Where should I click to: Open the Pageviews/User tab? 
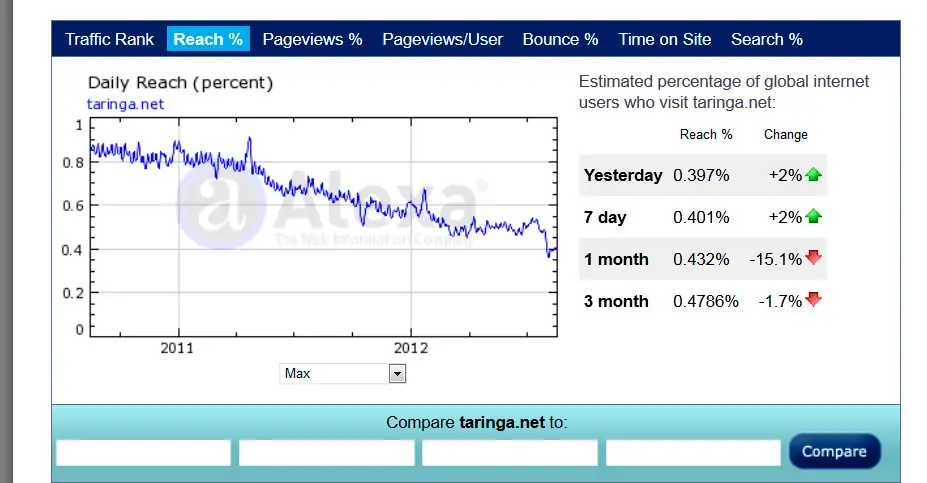tap(442, 39)
